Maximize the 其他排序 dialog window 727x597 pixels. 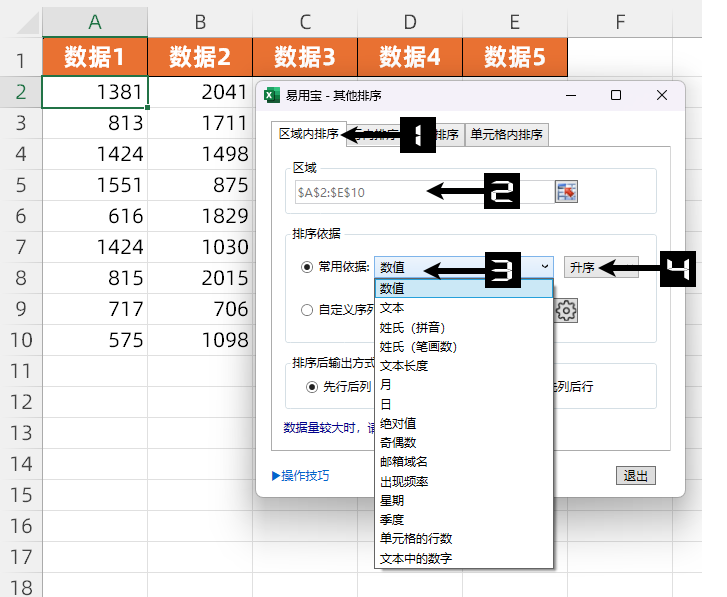coord(616,95)
